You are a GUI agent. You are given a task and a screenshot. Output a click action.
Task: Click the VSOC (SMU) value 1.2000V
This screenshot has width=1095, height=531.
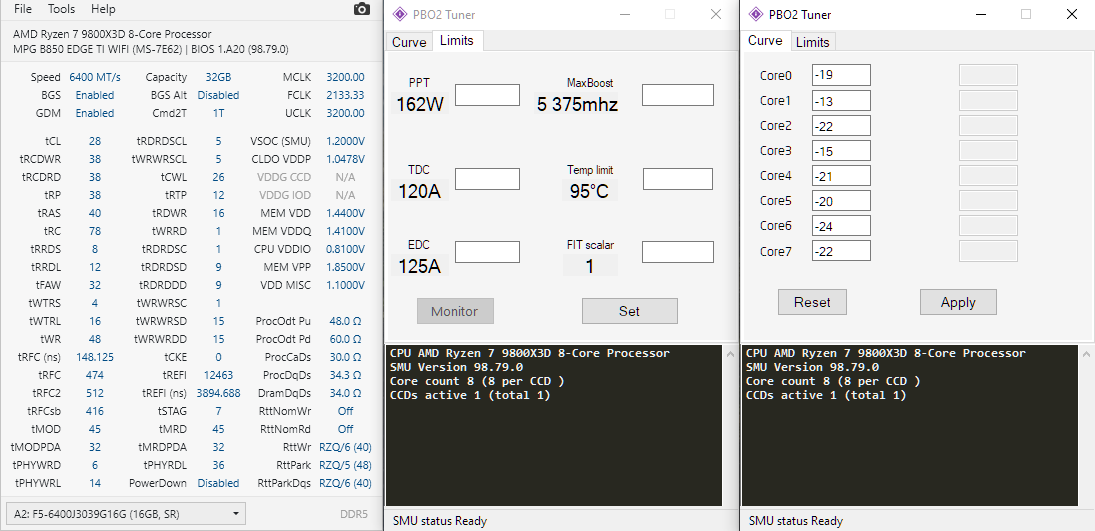[345, 140]
